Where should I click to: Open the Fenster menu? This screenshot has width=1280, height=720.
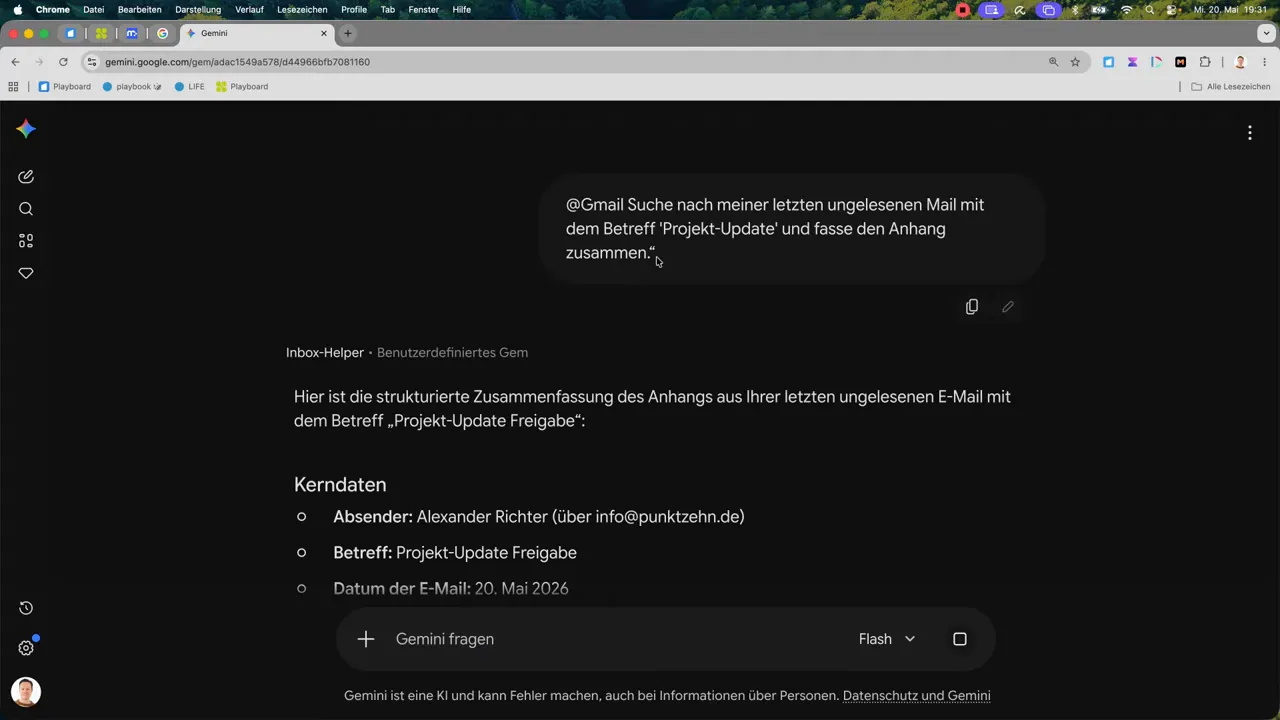point(423,9)
